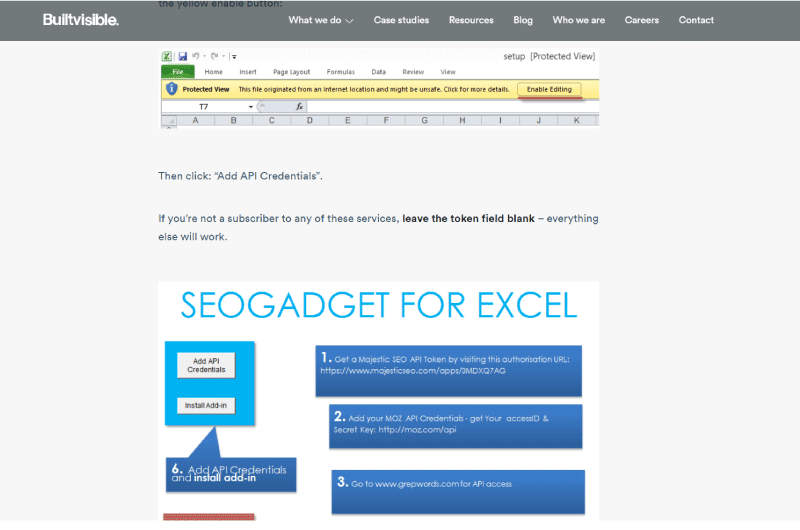Click the Name Box showing T7
This screenshot has height=530, width=800.
click(204, 107)
